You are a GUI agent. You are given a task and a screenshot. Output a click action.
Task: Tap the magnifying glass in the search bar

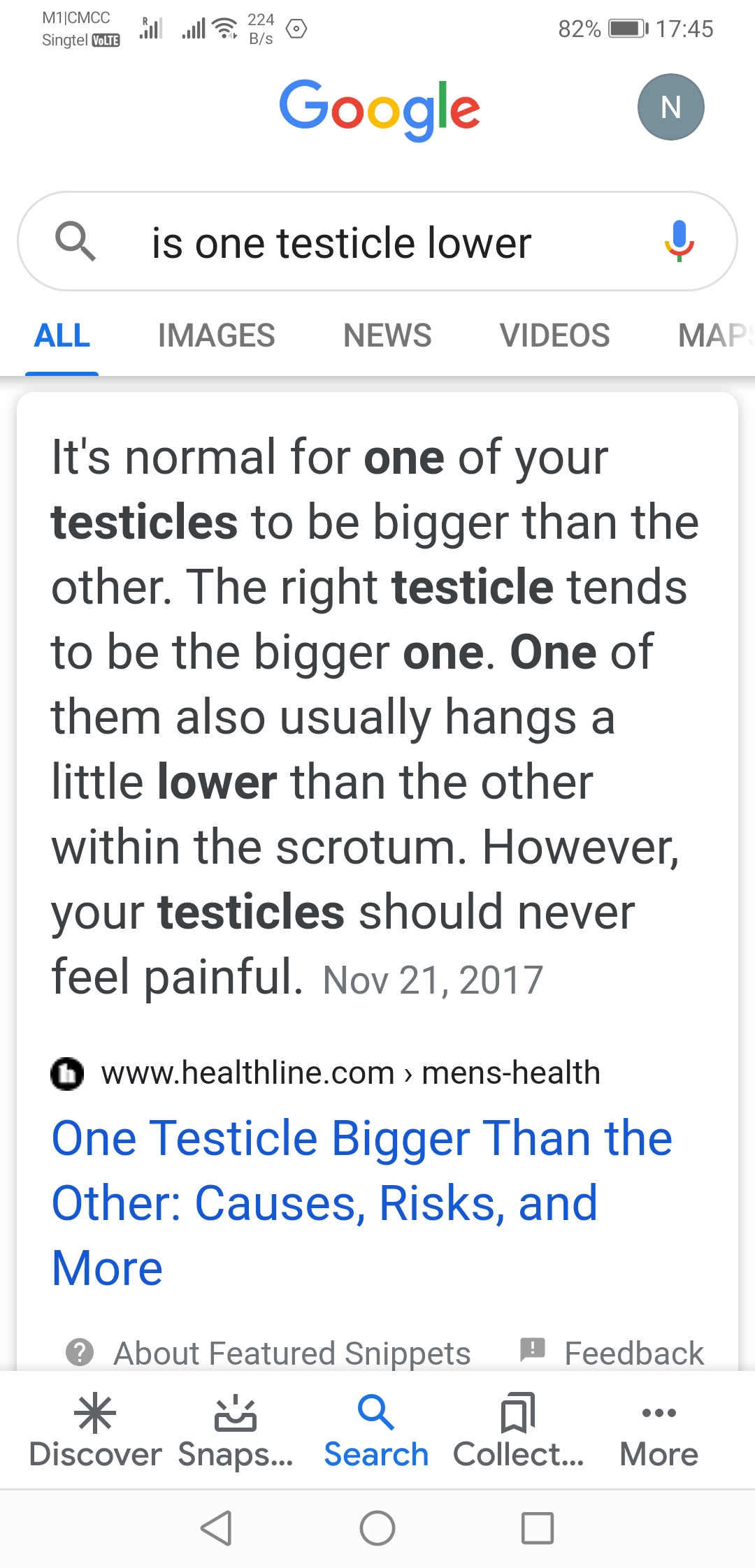(x=75, y=241)
